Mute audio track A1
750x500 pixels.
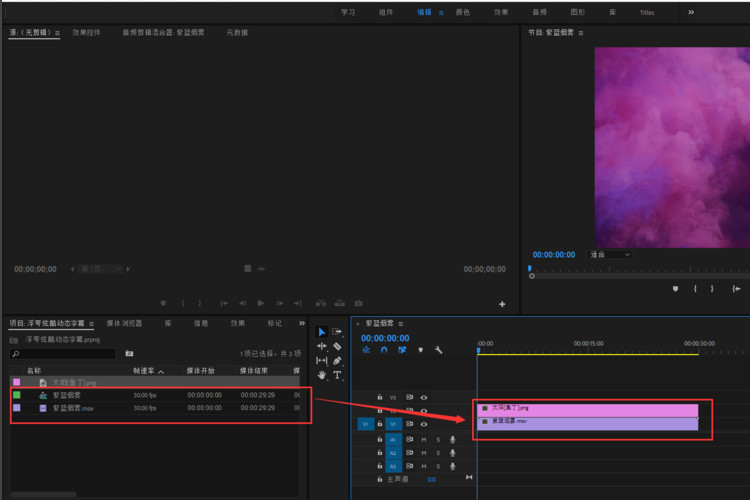click(424, 439)
